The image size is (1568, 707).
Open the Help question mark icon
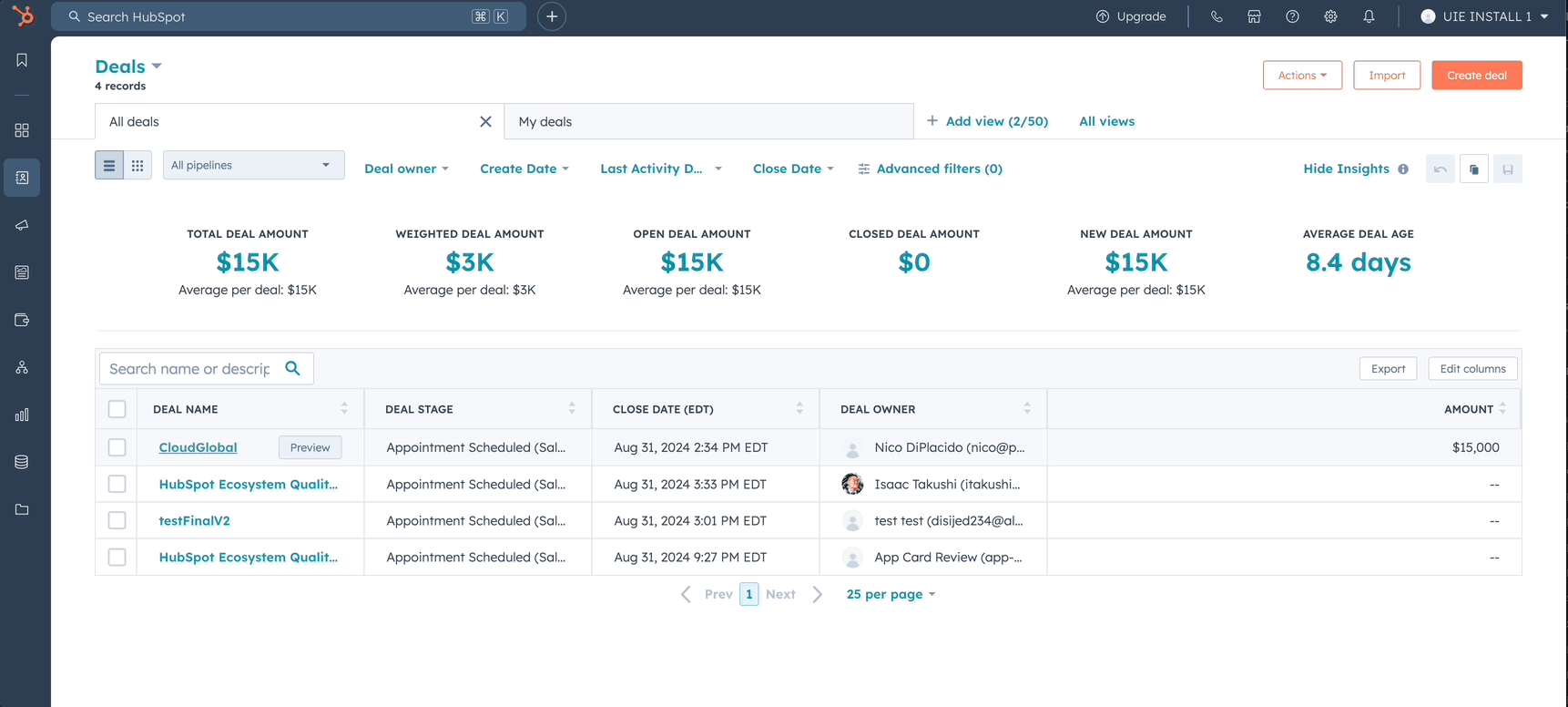[x=1292, y=16]
